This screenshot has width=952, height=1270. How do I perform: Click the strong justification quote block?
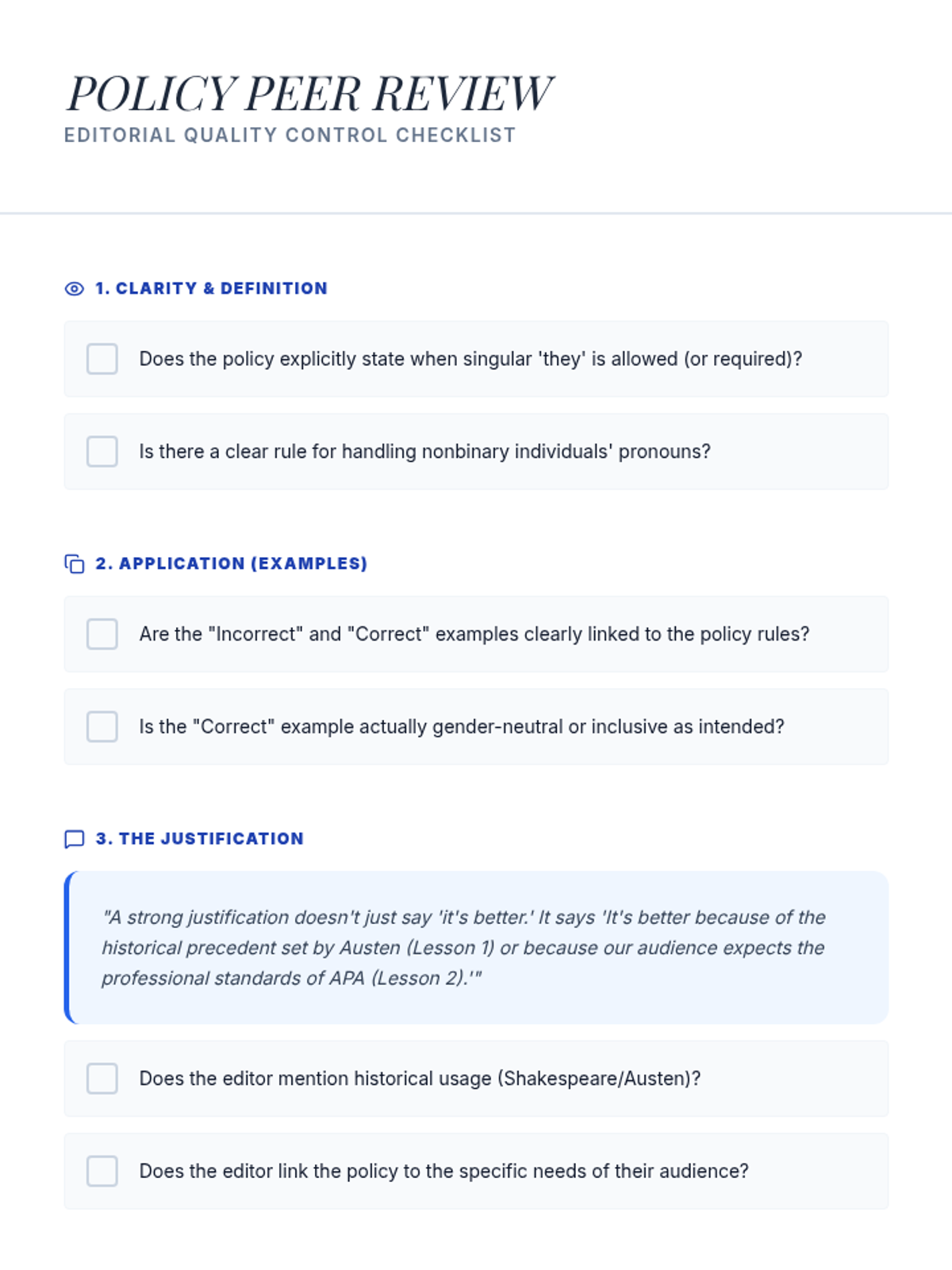(476, 948)
